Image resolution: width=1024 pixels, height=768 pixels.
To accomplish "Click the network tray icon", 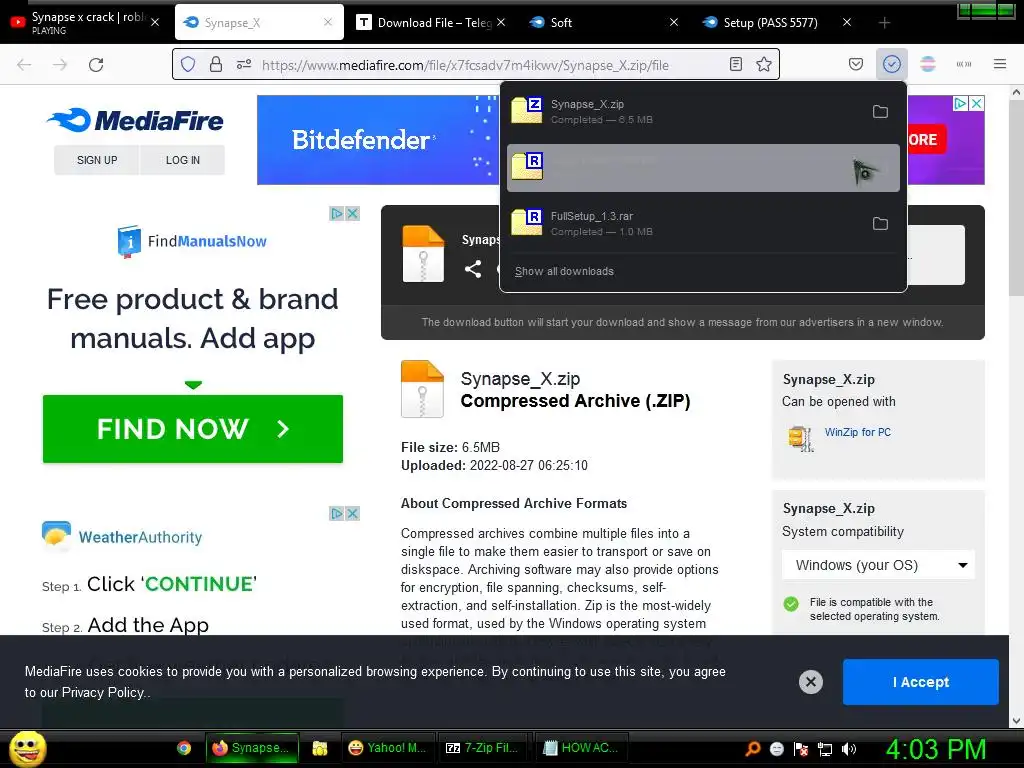I will pos(825,749).
